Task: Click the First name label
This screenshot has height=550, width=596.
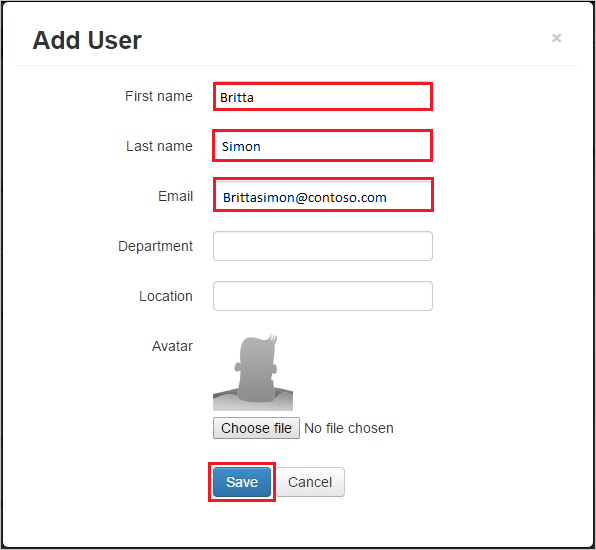Action: click(159, 96)
